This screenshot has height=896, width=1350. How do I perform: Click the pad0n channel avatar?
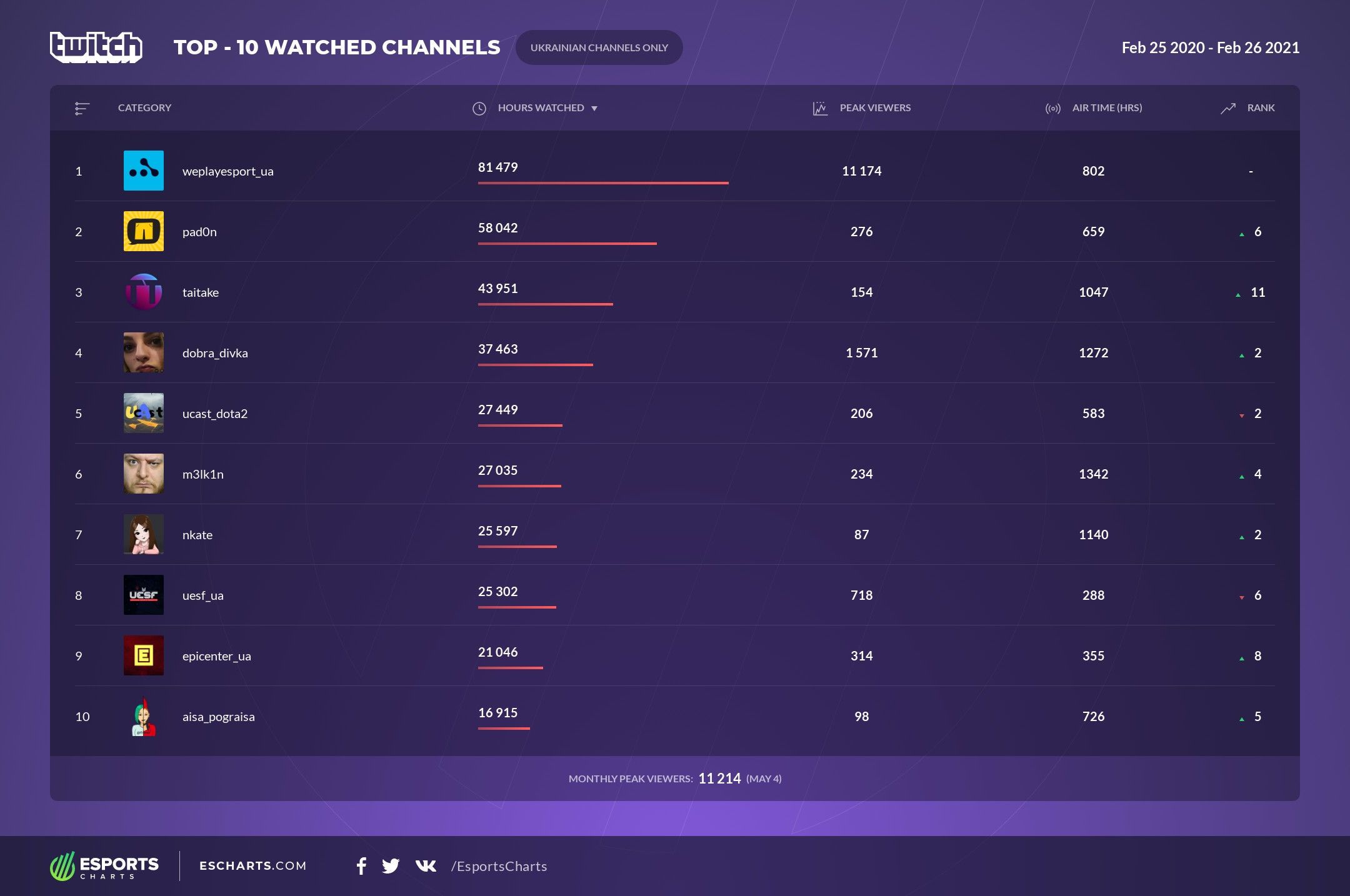(144, 231)
